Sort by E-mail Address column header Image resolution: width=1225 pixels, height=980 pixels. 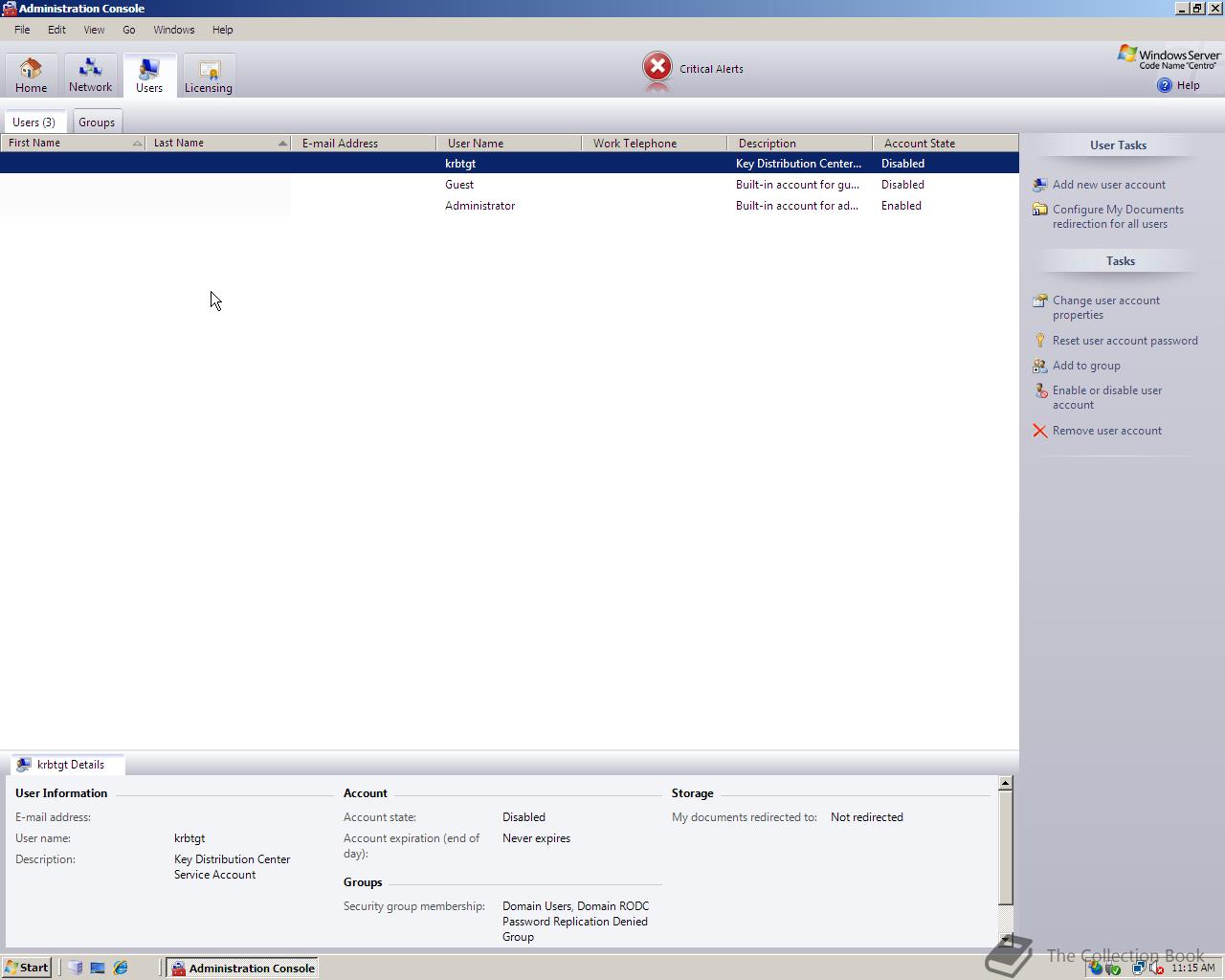(364, 143)
